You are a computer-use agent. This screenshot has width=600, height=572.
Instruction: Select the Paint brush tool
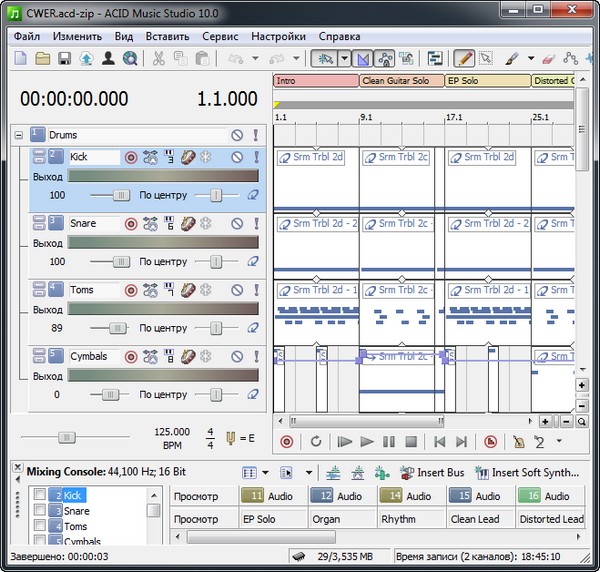point(512,59)
